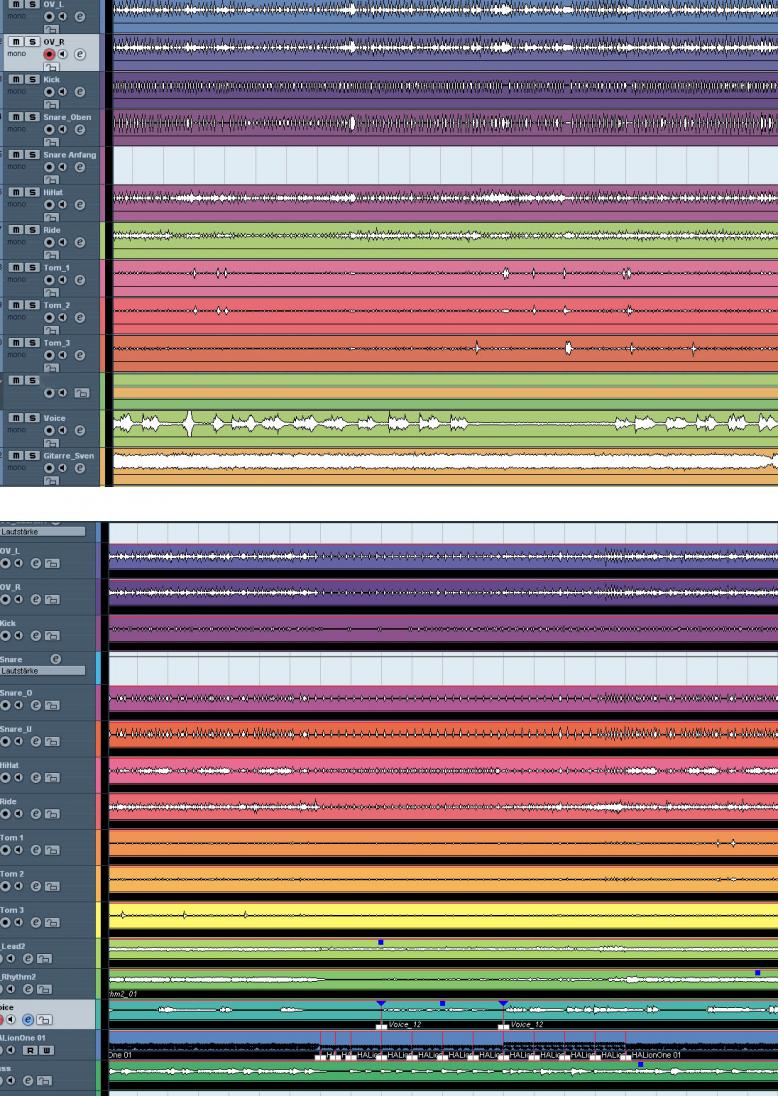Select first Voice_12 event in lower Voice track
The height and width of the screenshot is (1096, 778).
pyautogui.click(x=442, y=1015)
